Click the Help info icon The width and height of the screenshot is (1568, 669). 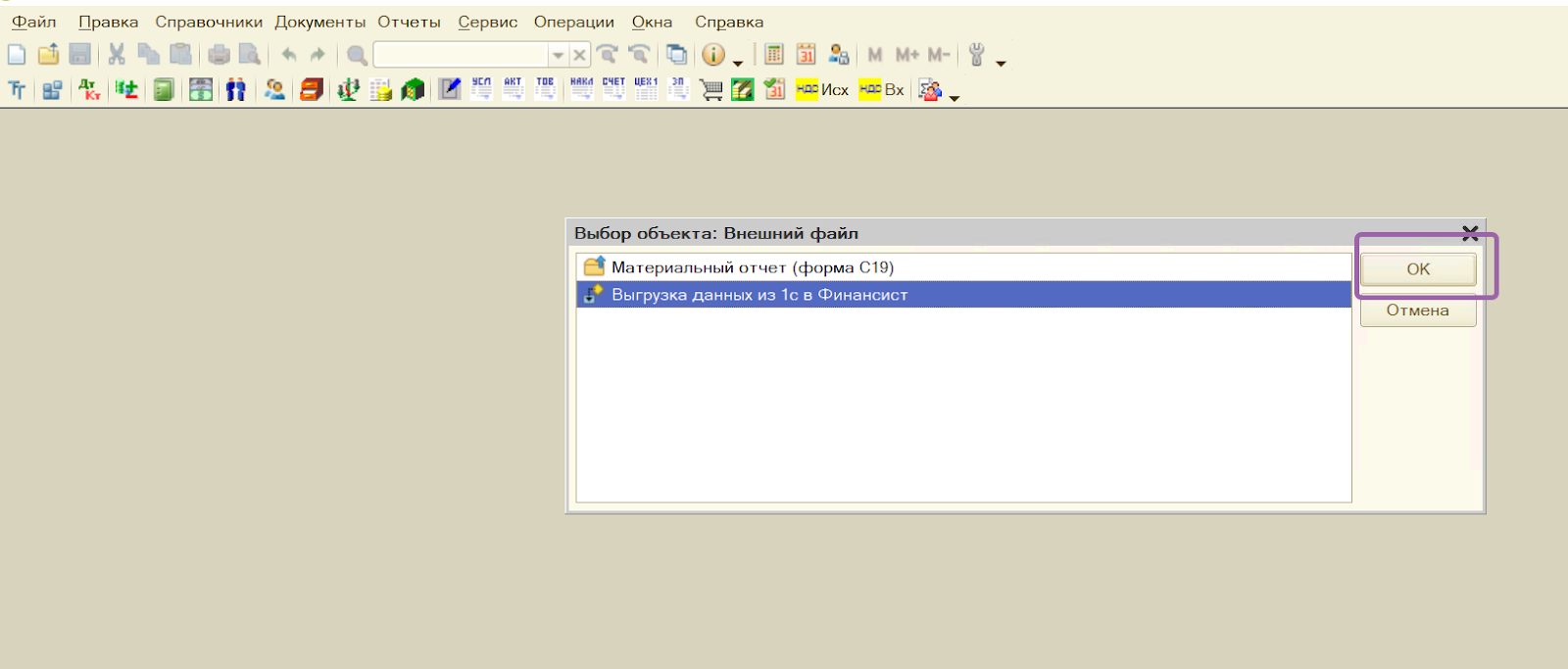click(713, 55)
